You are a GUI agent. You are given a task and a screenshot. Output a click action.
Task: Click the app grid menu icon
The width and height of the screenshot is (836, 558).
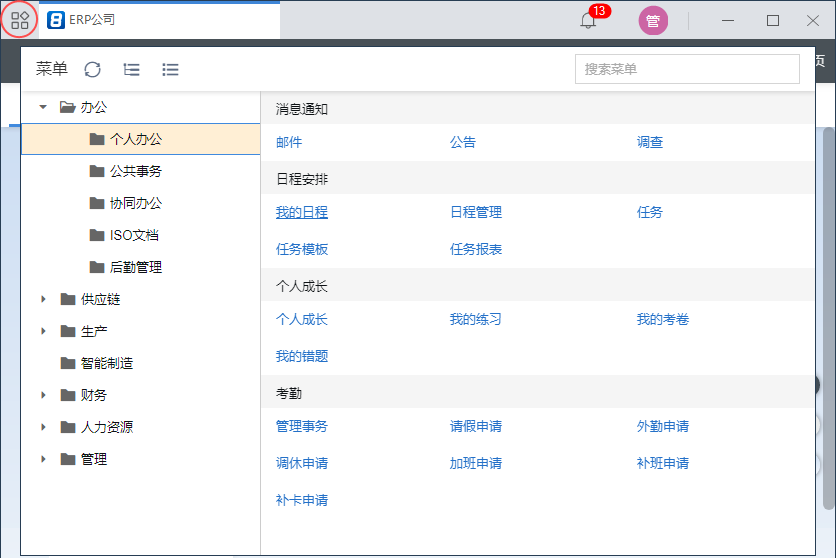[x=20, y=20]
